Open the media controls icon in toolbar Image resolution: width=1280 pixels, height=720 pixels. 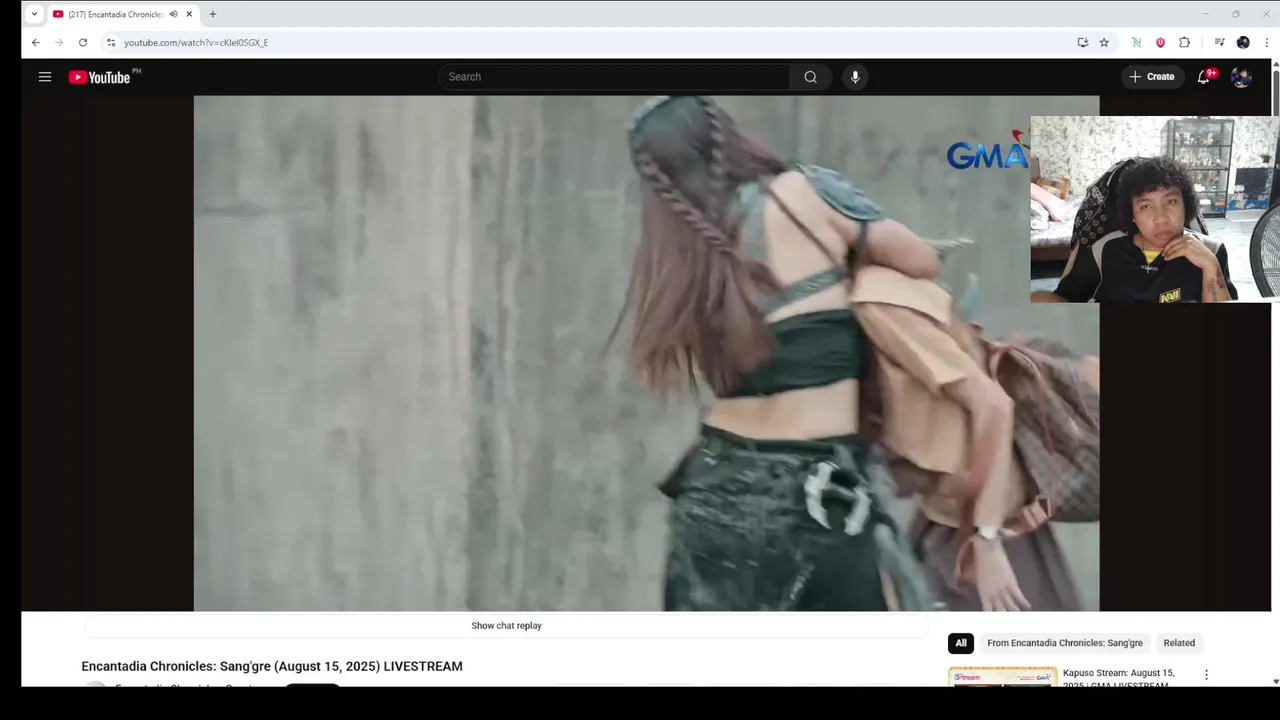(1219, 43)
